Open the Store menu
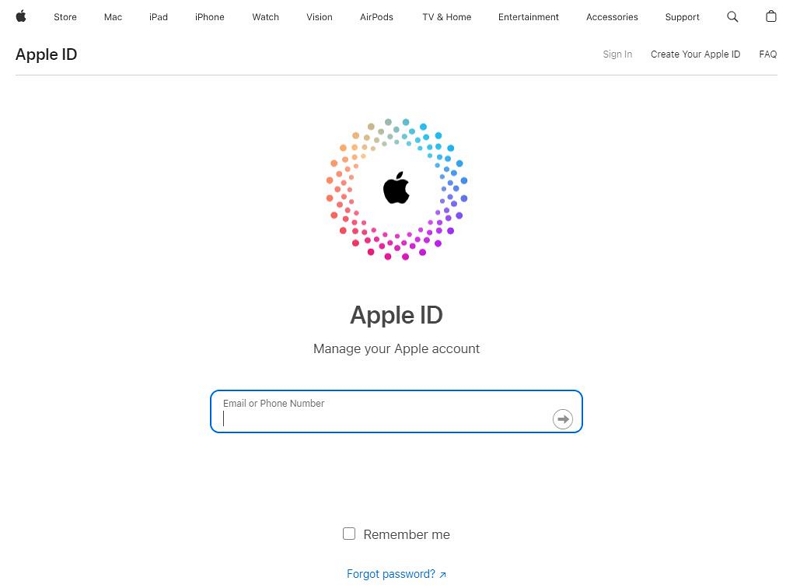The height and width of the screenshot is (588, 800). tap(65, 17)
